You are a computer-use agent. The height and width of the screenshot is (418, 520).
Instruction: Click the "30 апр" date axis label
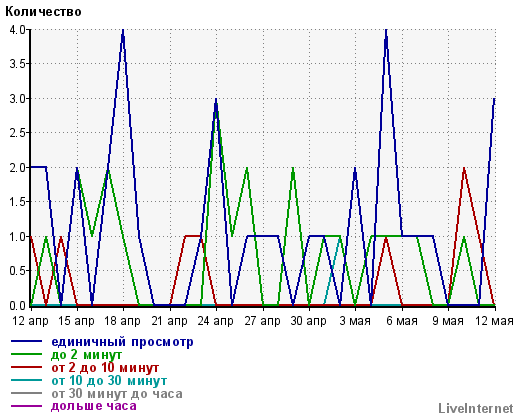pos(308,321)
